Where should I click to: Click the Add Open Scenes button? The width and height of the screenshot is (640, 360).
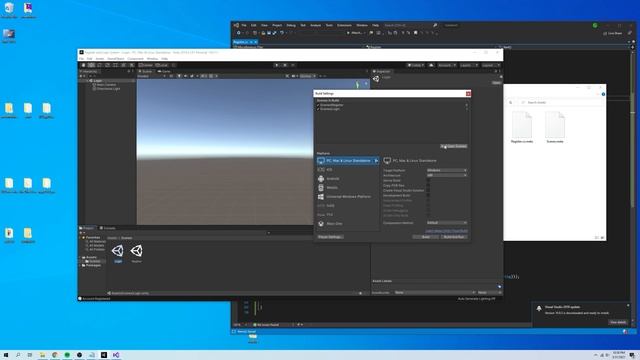(x=454, y=147)
